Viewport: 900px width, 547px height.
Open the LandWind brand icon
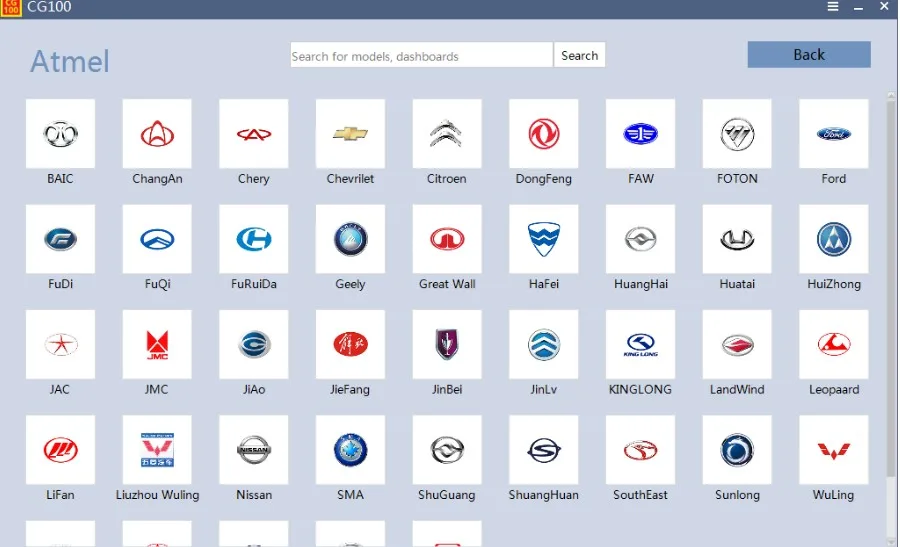coord(737,344)
